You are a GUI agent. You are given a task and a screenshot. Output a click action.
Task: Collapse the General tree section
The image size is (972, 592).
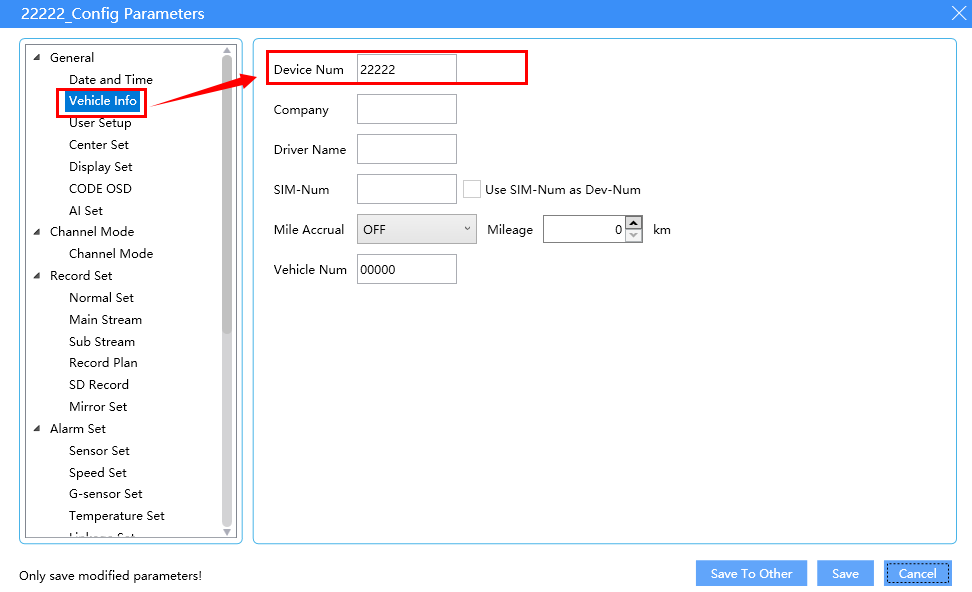[x=37, y=58]
